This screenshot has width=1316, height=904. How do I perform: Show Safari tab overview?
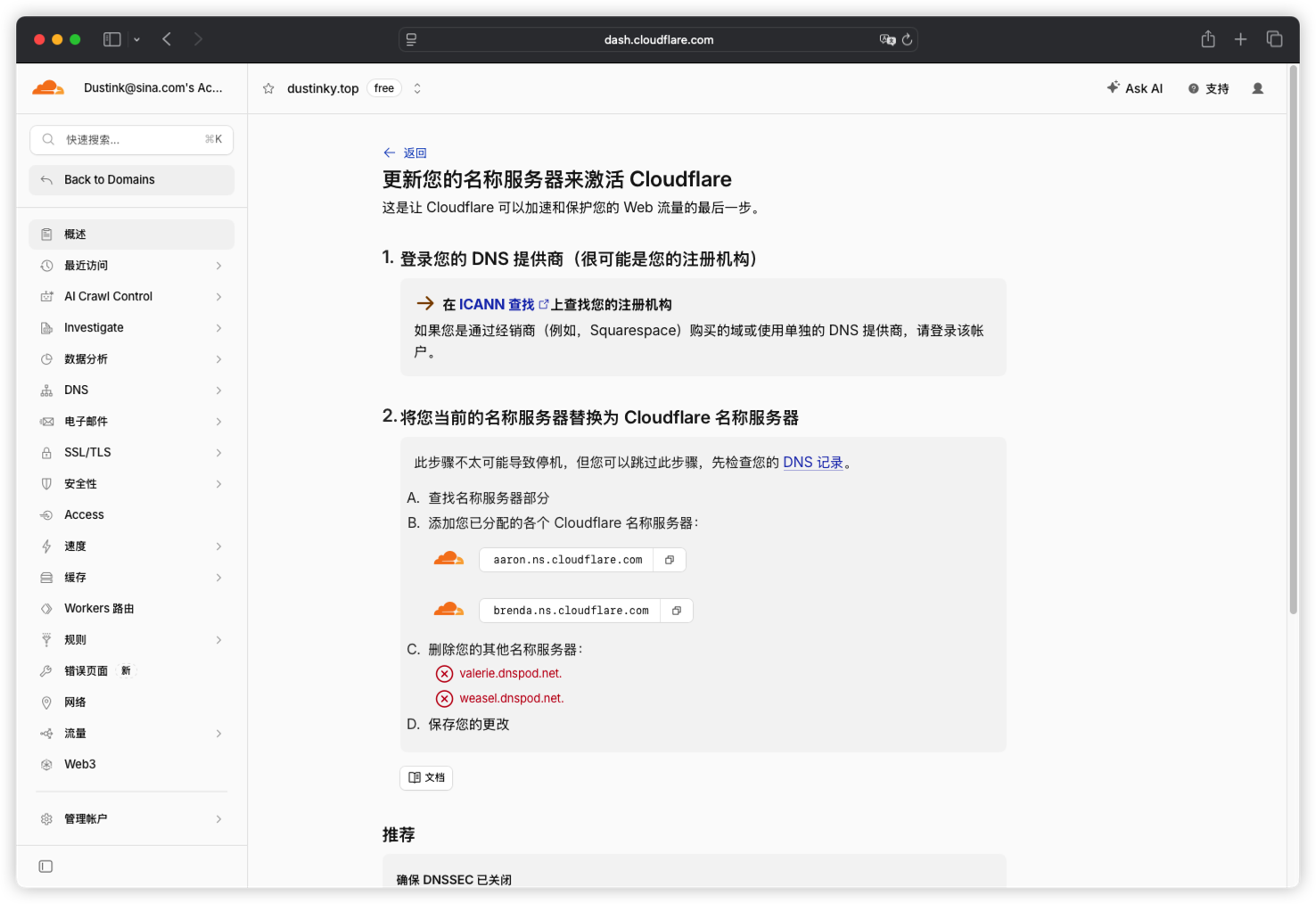click(1274, 39)
